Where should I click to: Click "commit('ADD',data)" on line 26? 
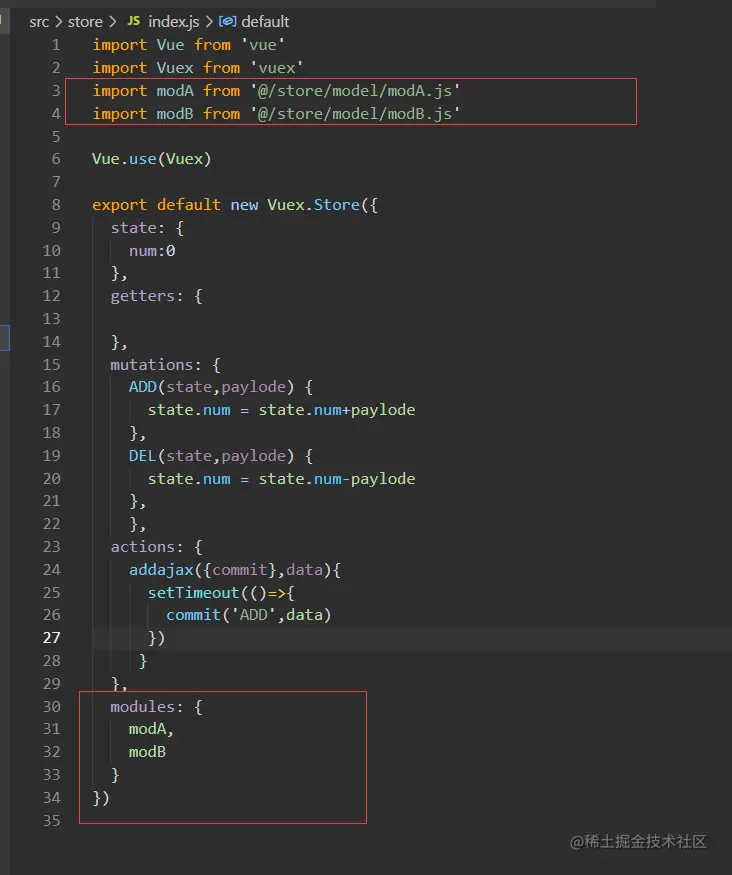249,615
